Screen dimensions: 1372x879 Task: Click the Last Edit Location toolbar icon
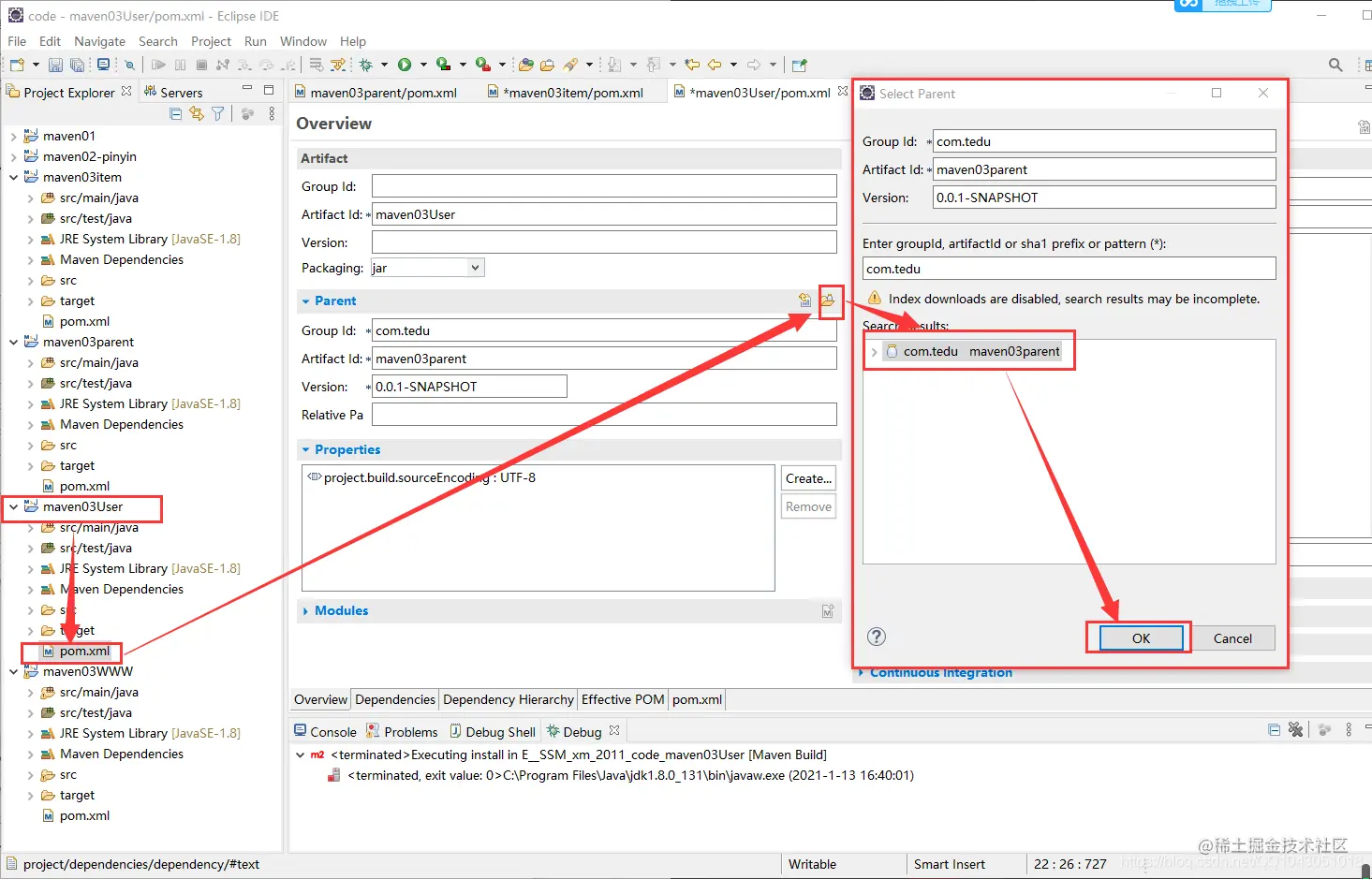[692, 65]
